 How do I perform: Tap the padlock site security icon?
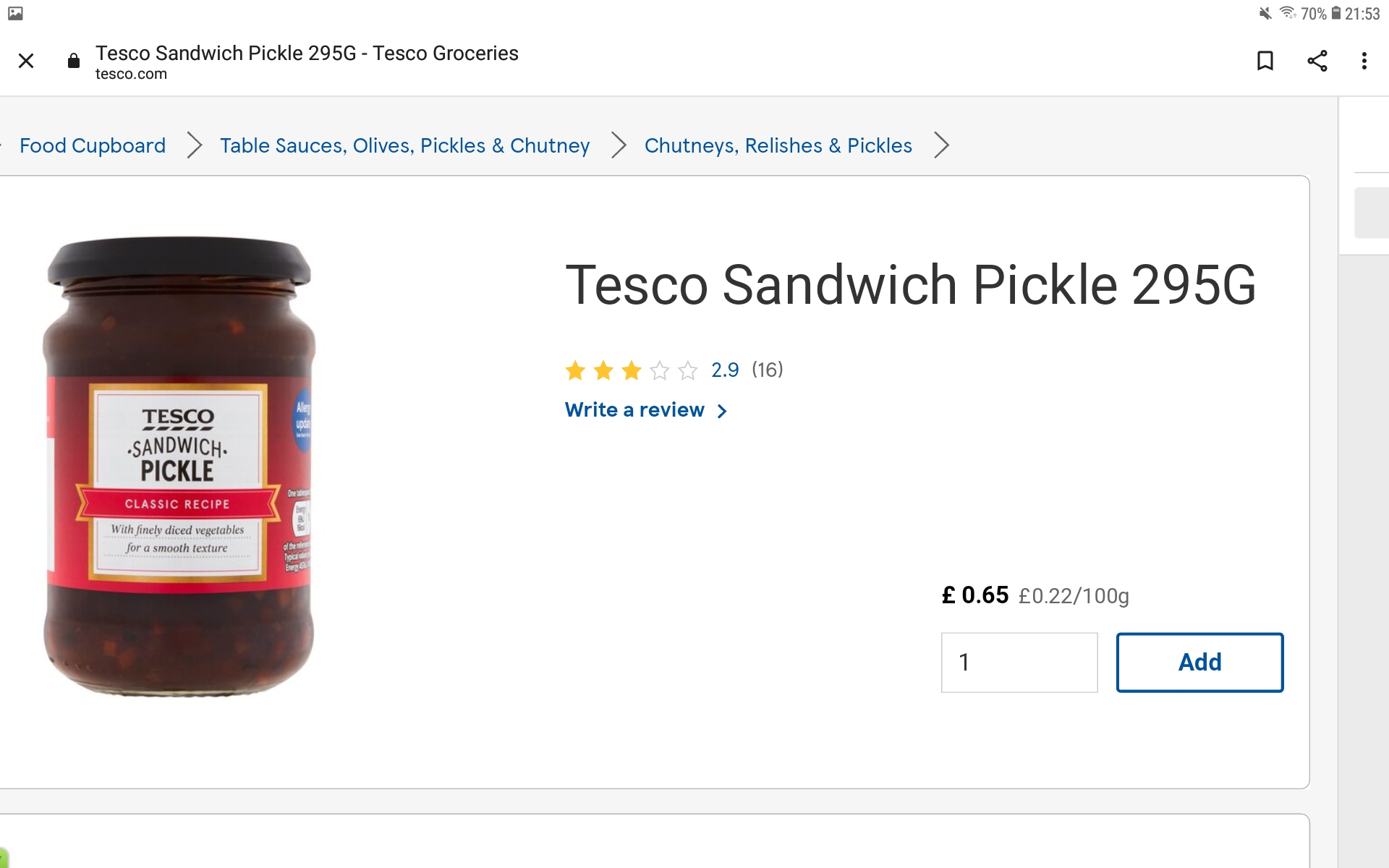coord(73,61)
